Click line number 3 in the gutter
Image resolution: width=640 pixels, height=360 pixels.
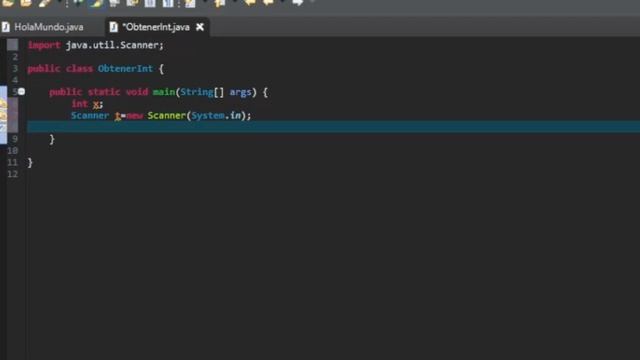click(15, 69)
